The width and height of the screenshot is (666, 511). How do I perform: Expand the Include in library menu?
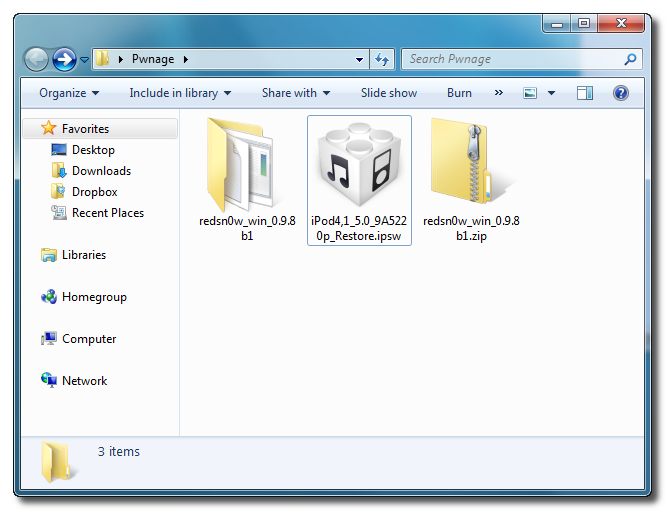click(180, 93)
